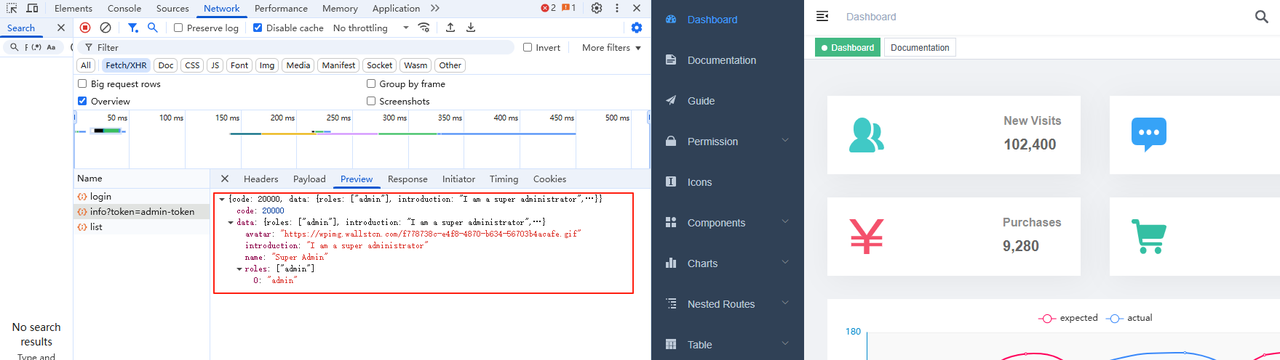Open Guide in the sidebar
This screenshot has width=1280, height=360.
(x=727, y=101)
